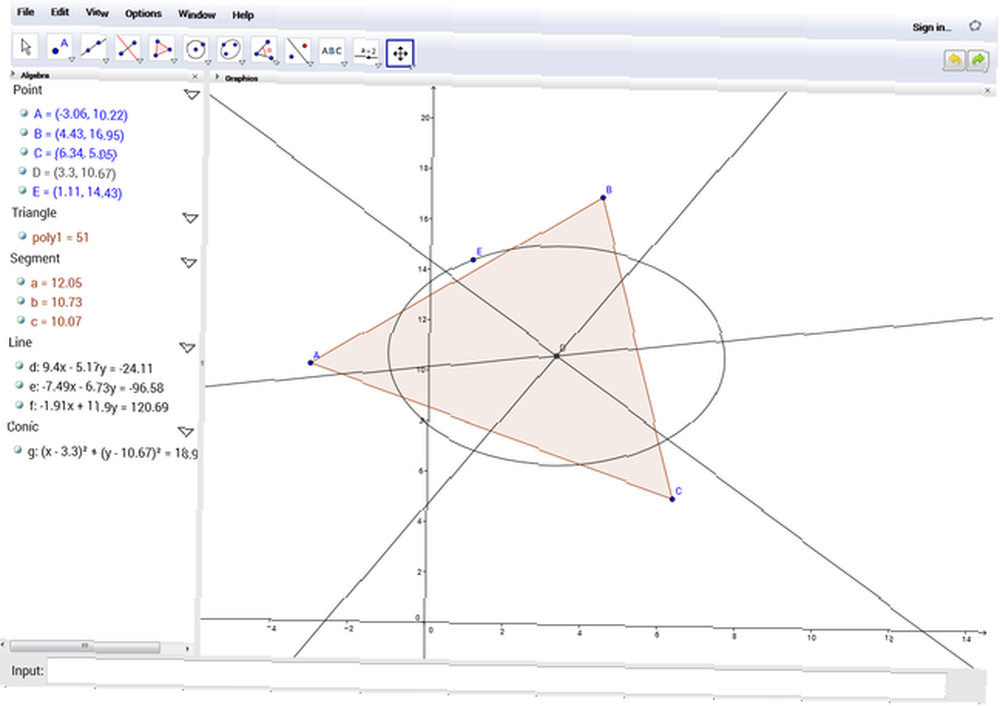
Task: Toggle visibility of line e
Action: (x=19, y=386)
